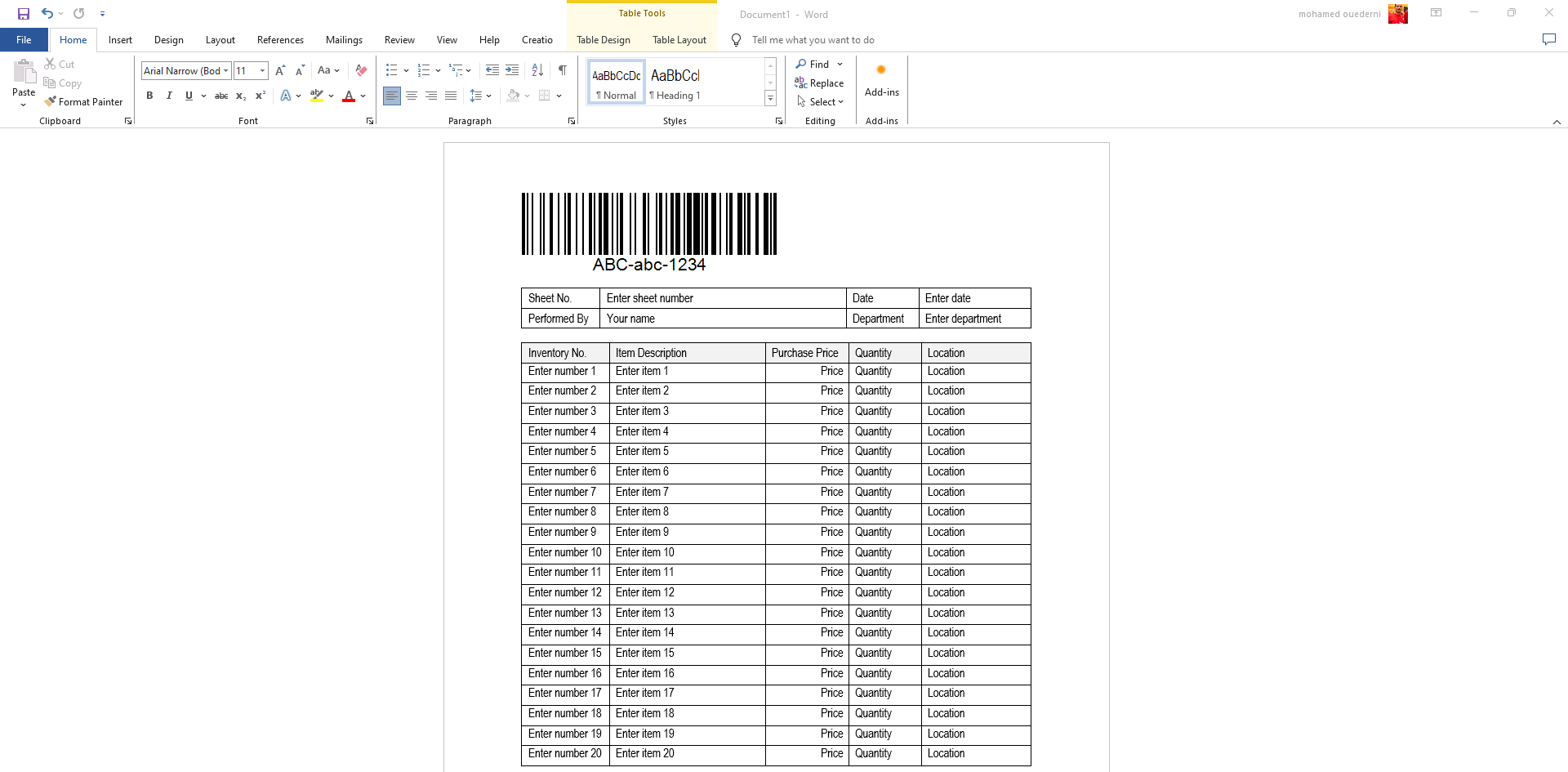This screenshot has width=1568, height=772.
Task: Expand the Styles gallery more arrow
Action: [x=770, y=98]
